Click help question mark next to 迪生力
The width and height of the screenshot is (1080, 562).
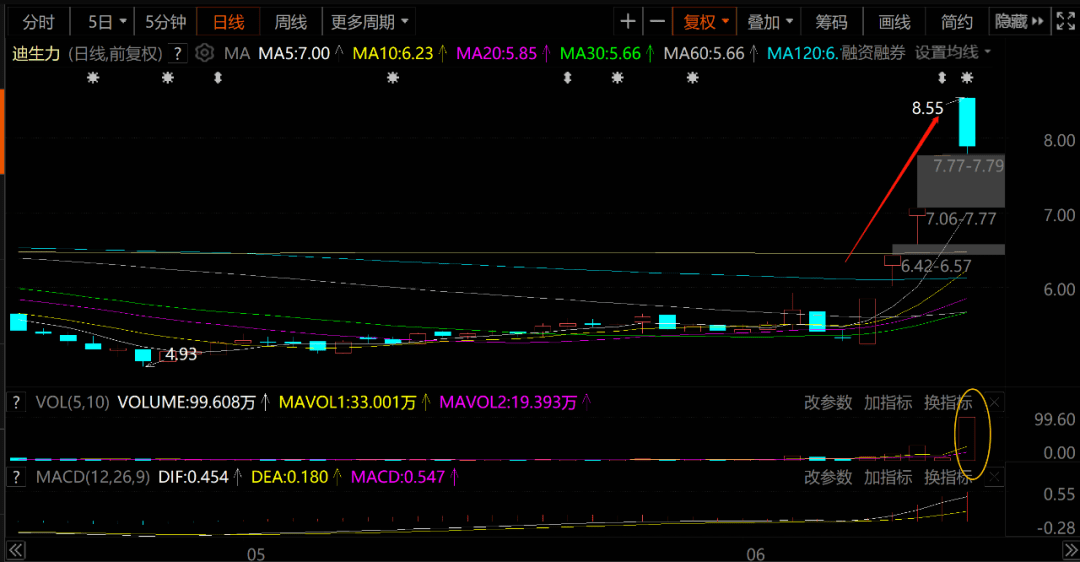coord(178,53)
